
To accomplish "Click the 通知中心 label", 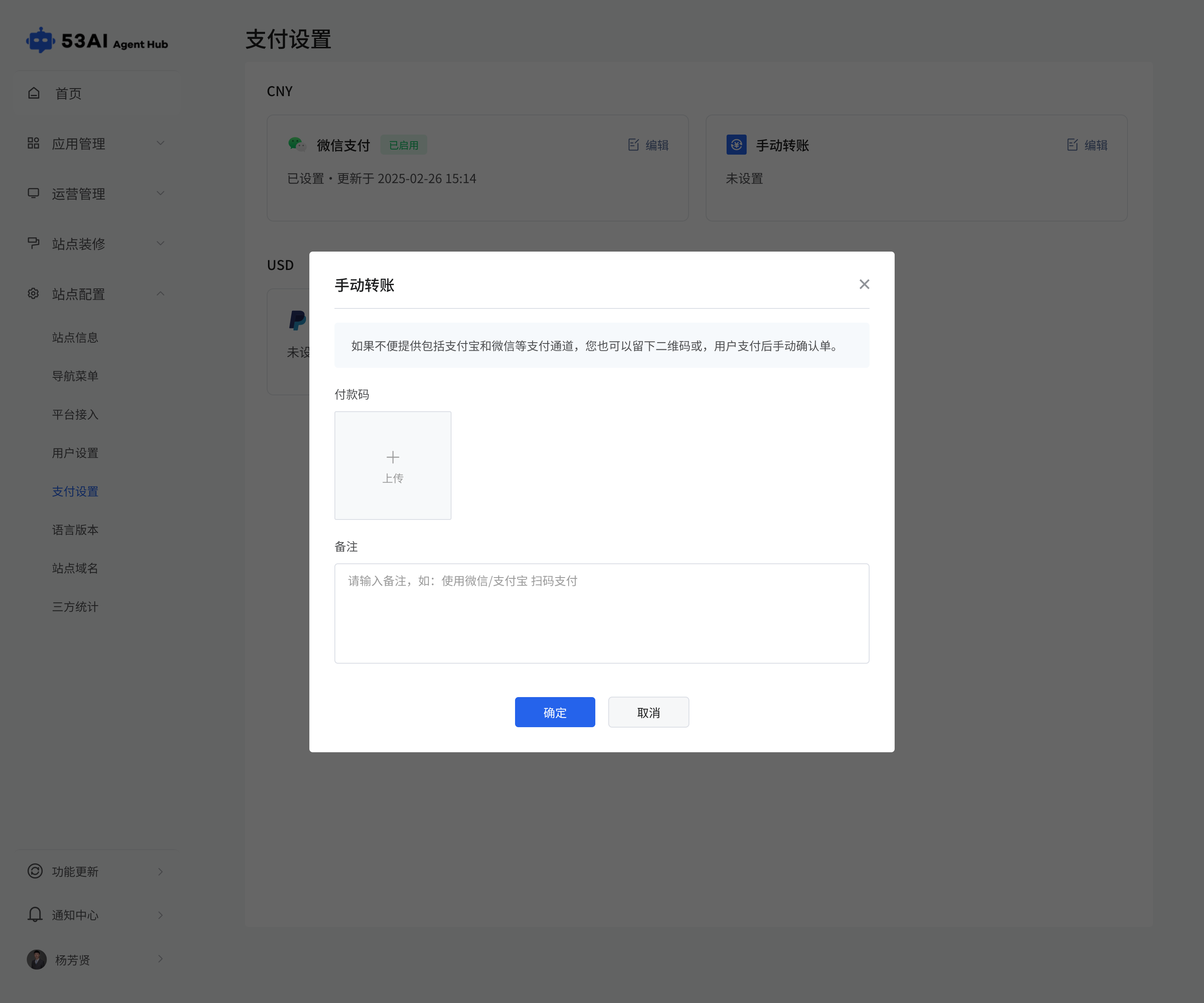I will [x=75, y=915].
